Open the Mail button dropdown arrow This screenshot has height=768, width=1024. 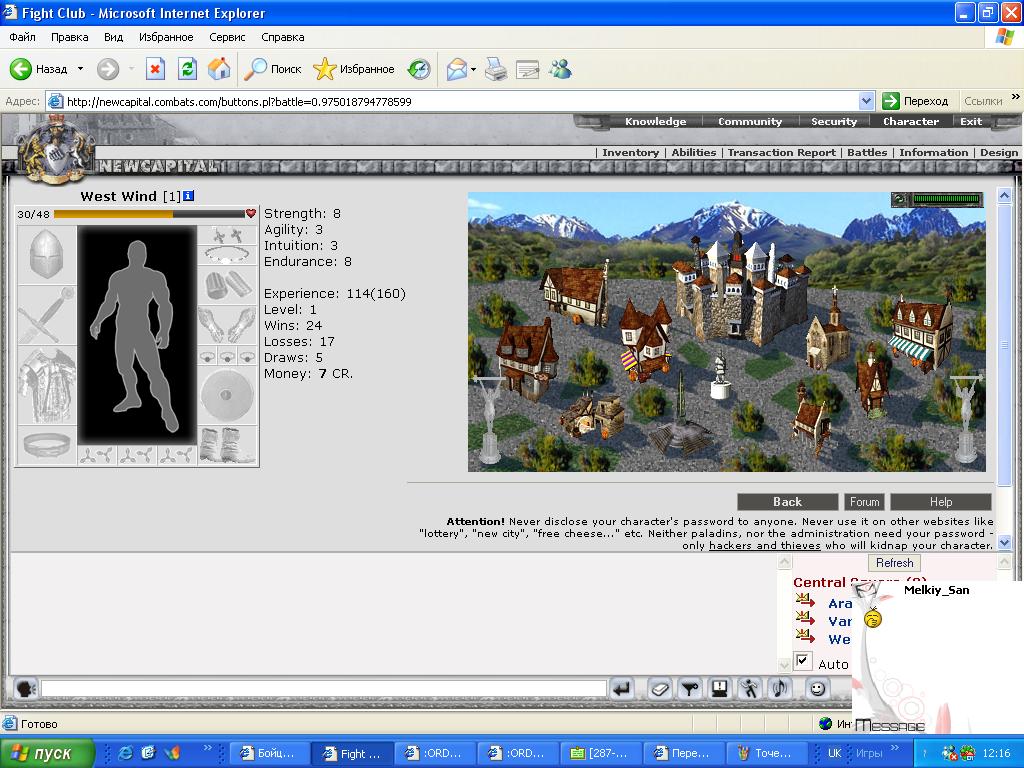click(473, 69)
